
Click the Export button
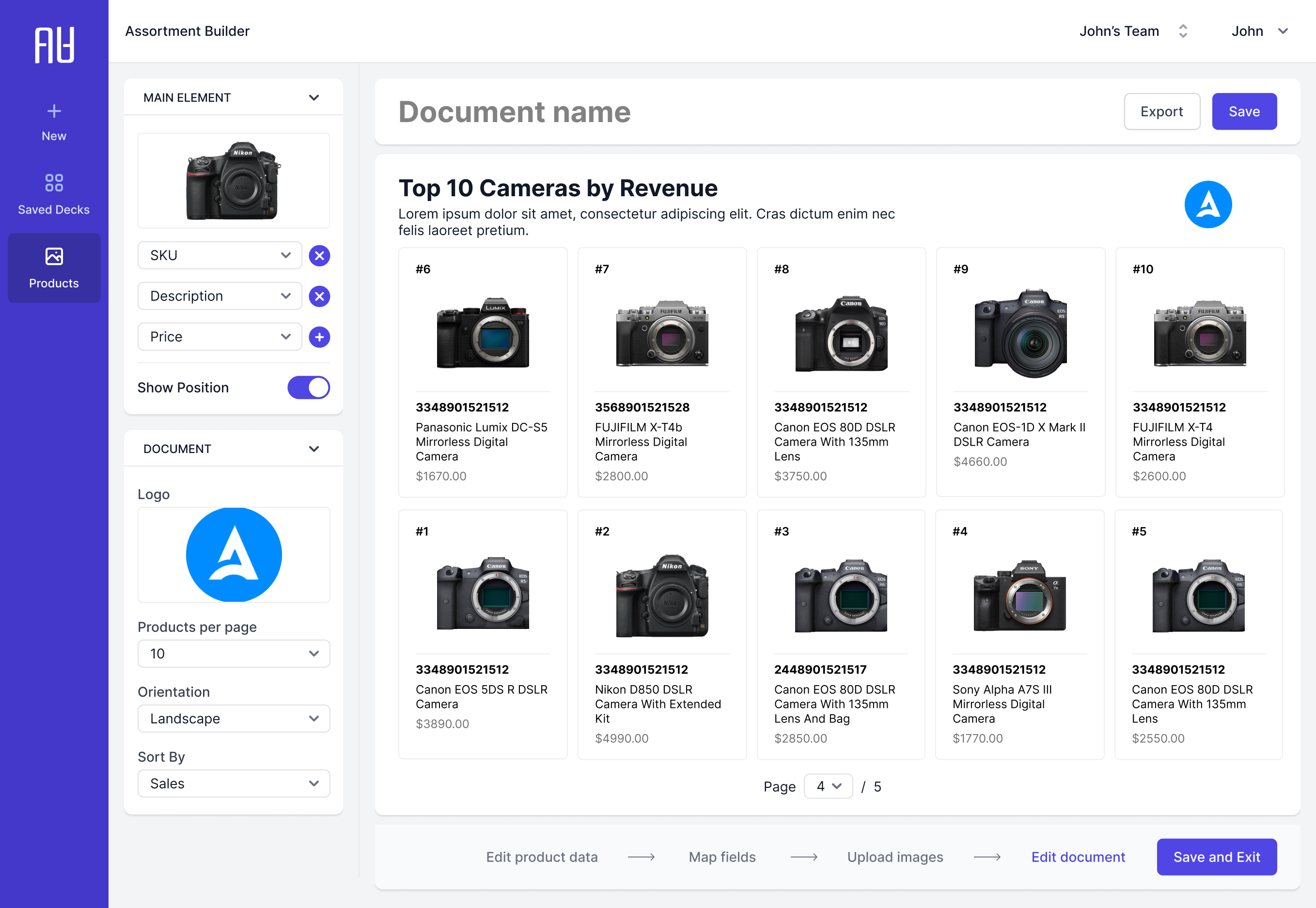pyautogui.click(x=1162, y=111)
